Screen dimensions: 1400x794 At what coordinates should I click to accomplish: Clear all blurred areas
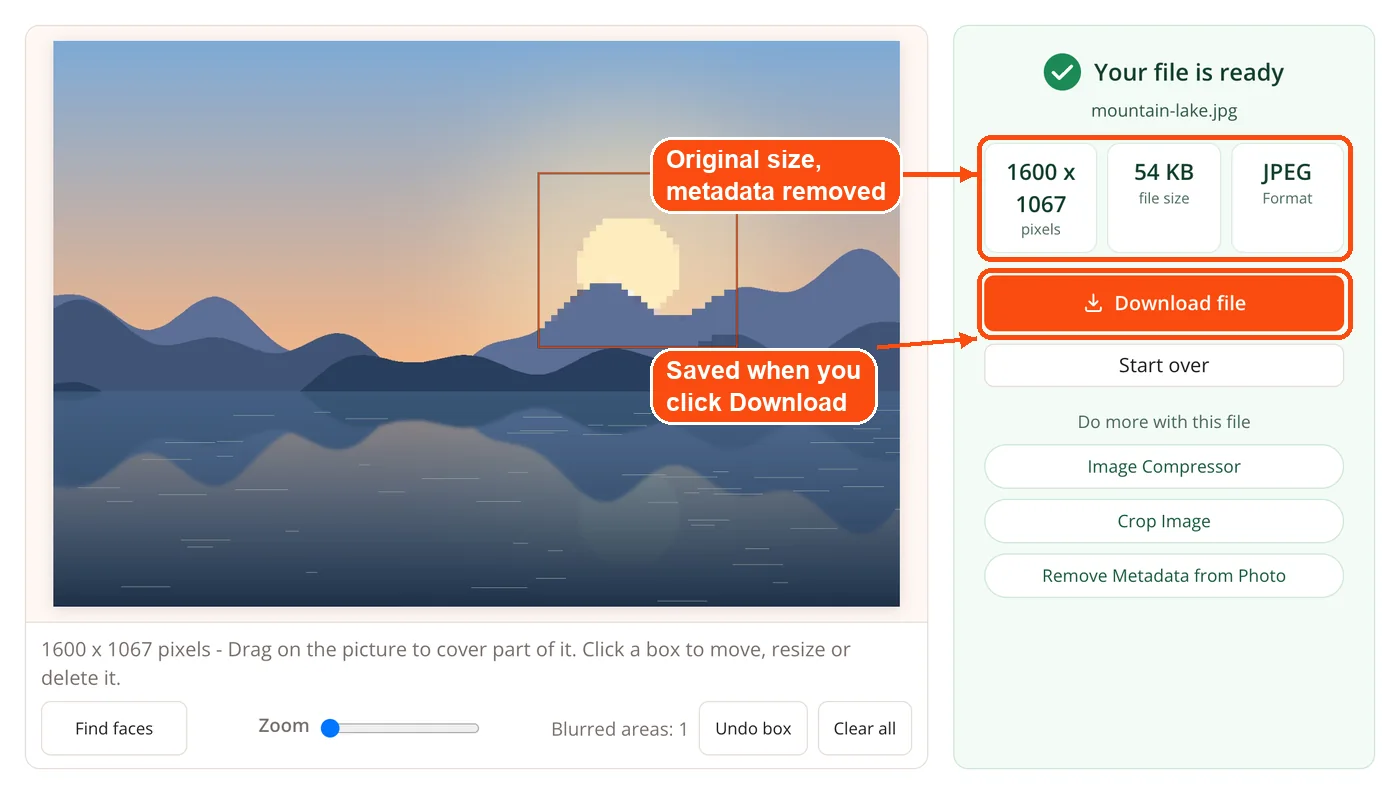865,728
